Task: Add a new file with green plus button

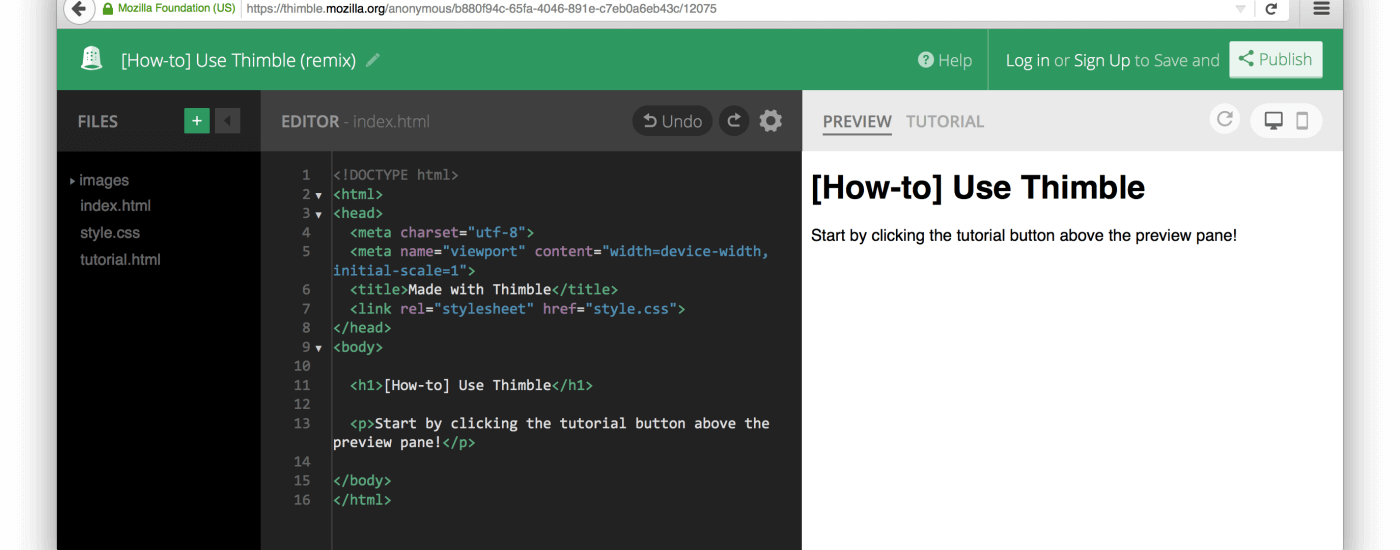Action: tap(197, 121)
